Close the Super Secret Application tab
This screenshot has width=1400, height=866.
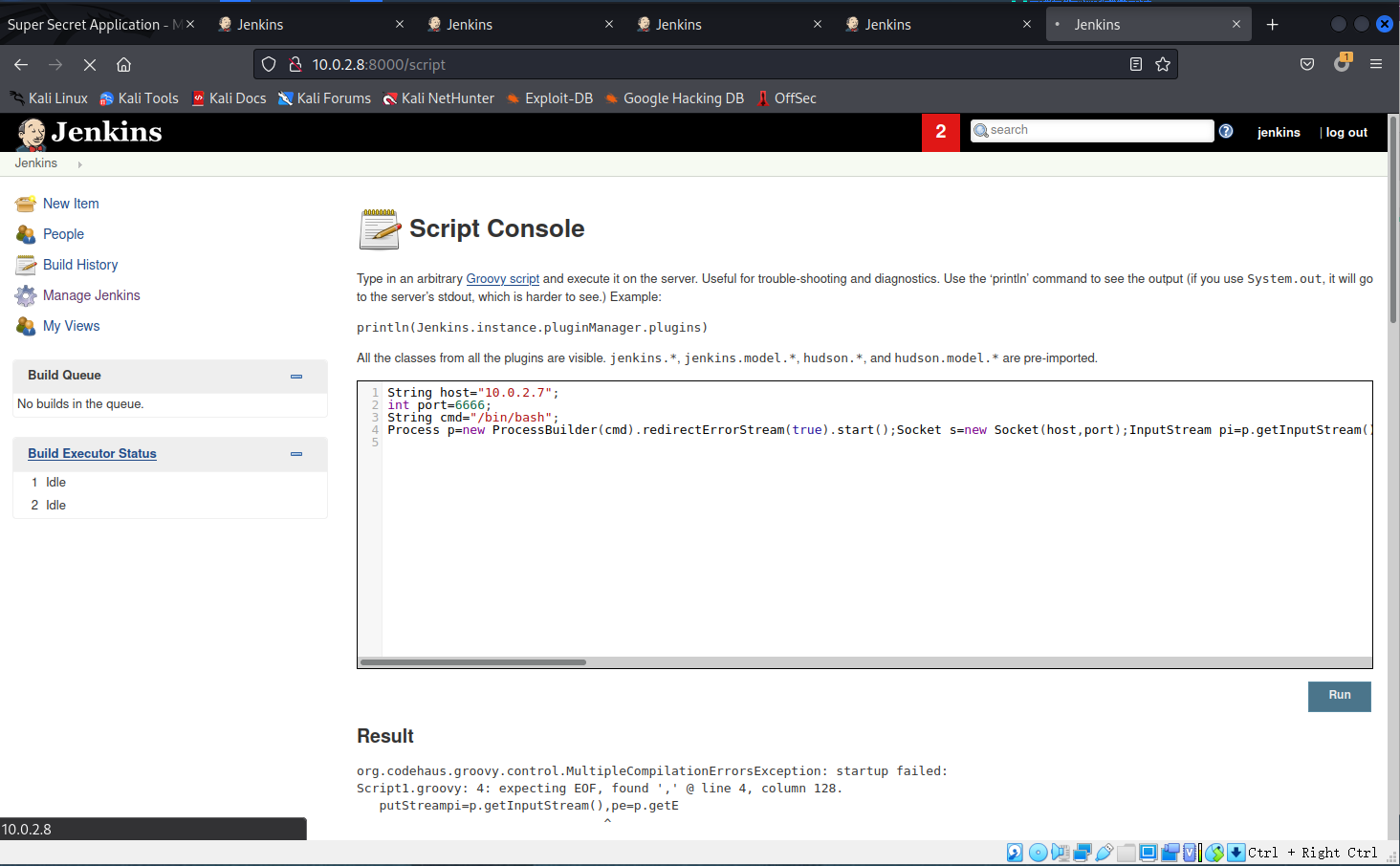(190, 25)
